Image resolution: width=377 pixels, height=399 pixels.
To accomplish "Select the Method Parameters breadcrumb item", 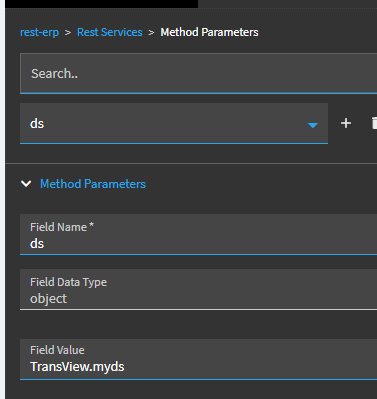I will [x=209, y=32].
